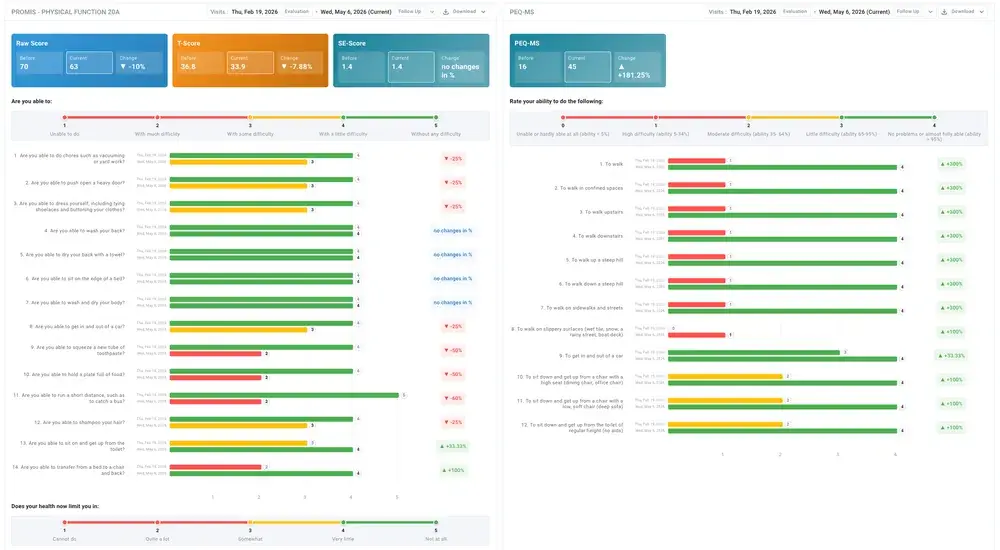Viewport: 1000px width, 550px height.
Task: Click the T-Score Before value 36.8
Action: 188,66
